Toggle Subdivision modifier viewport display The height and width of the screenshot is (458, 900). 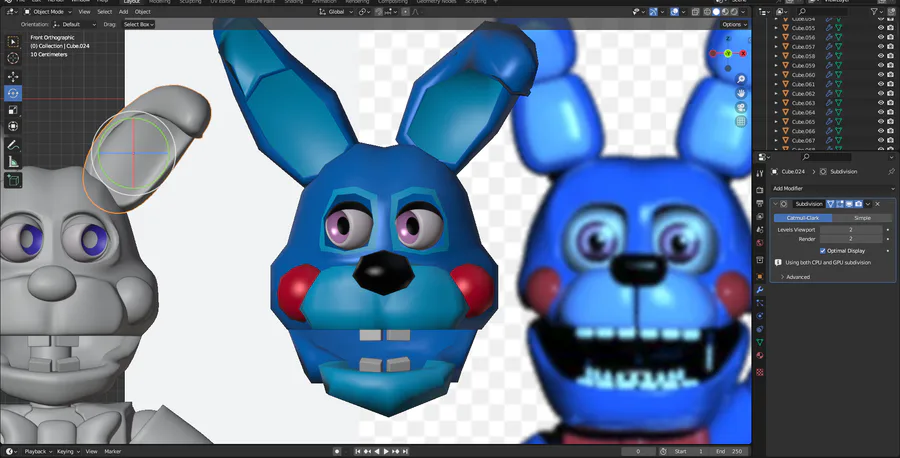pyautogui.click(x=849, y=204)
